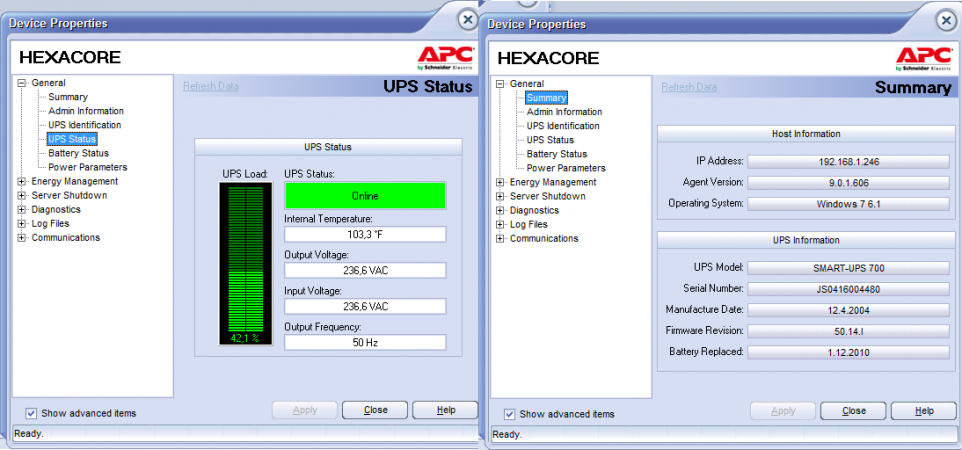Open Help in Summary window
The width and height of the screenshot is (962, 450).
924,411
